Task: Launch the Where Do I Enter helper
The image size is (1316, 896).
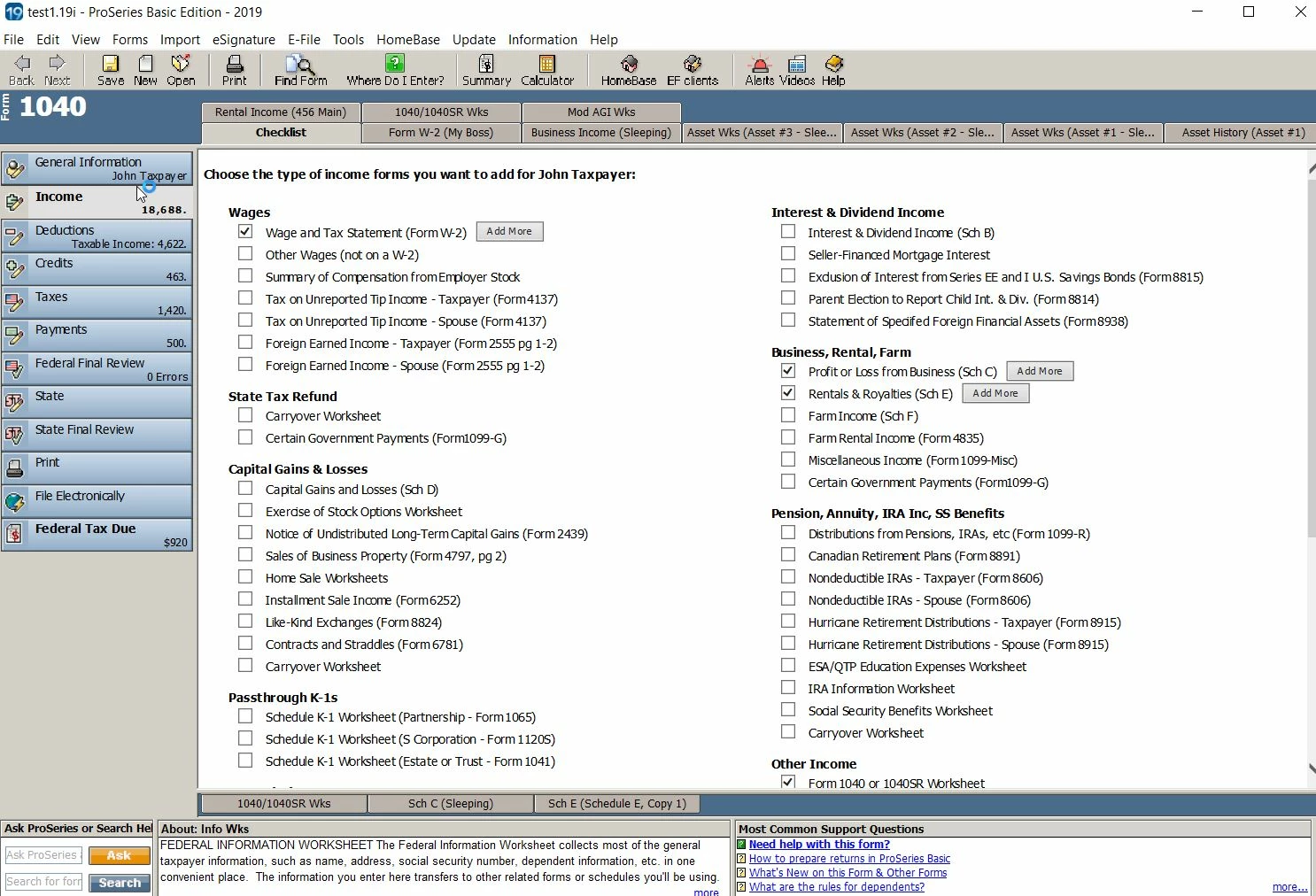Action: click(x=395, y=70)
